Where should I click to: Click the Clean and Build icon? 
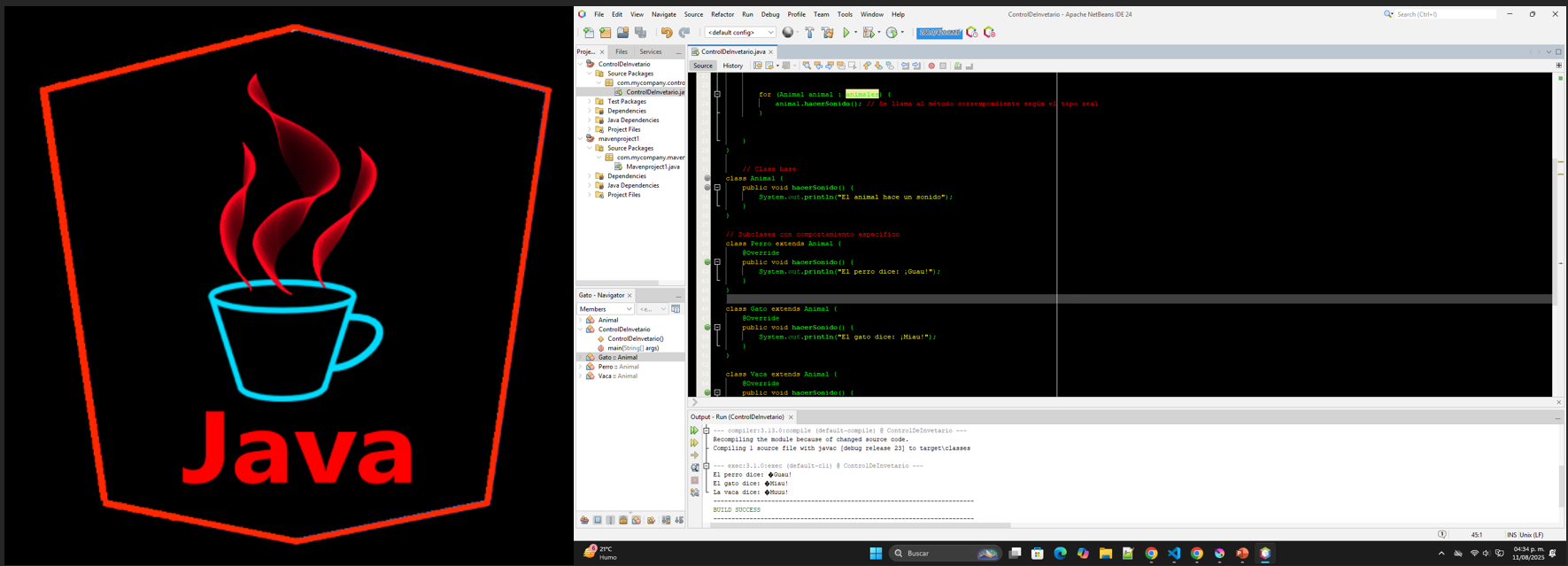[x=828, y=33]
